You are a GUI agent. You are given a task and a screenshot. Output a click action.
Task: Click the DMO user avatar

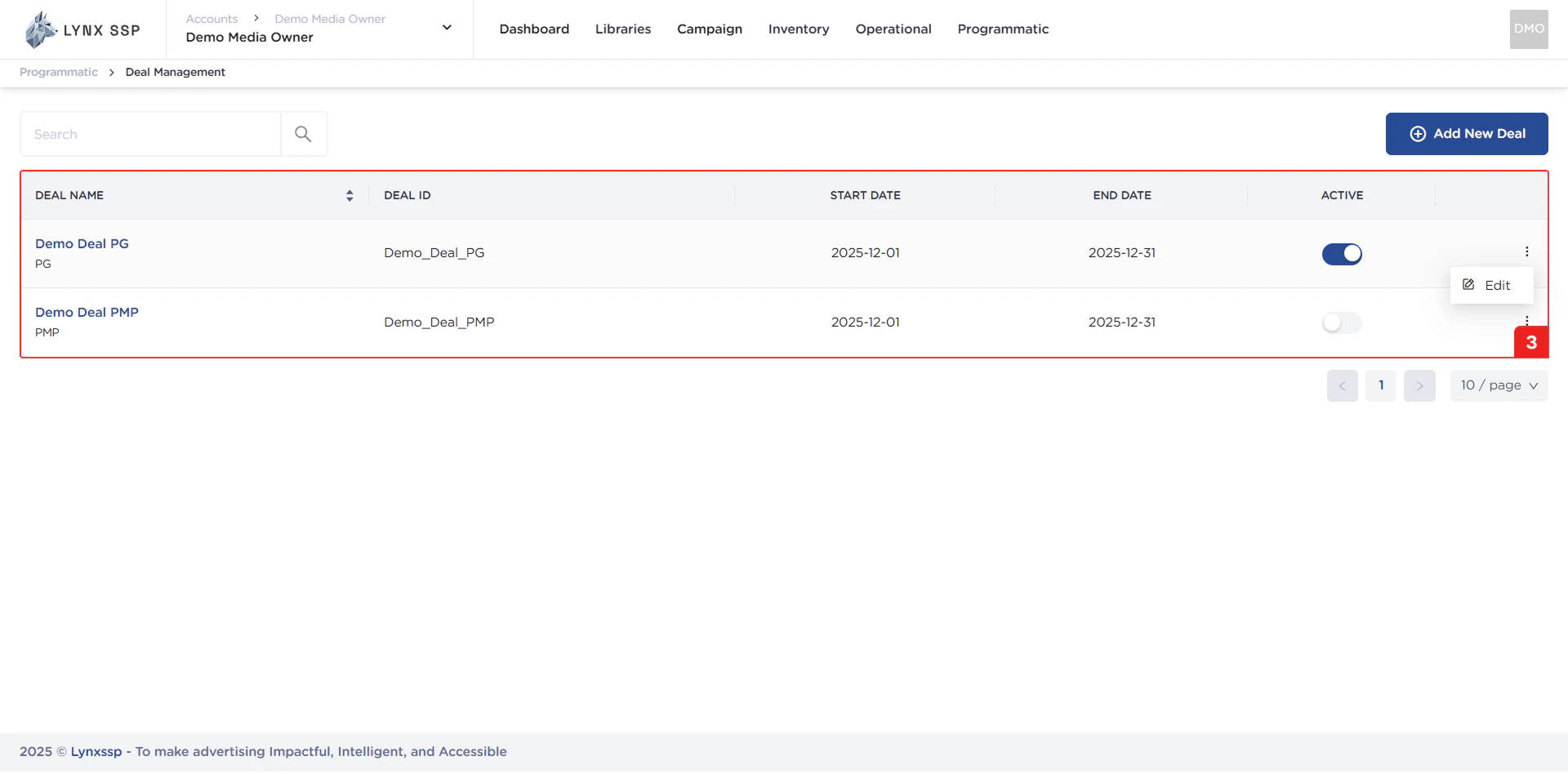click(x=1529, y=29)
